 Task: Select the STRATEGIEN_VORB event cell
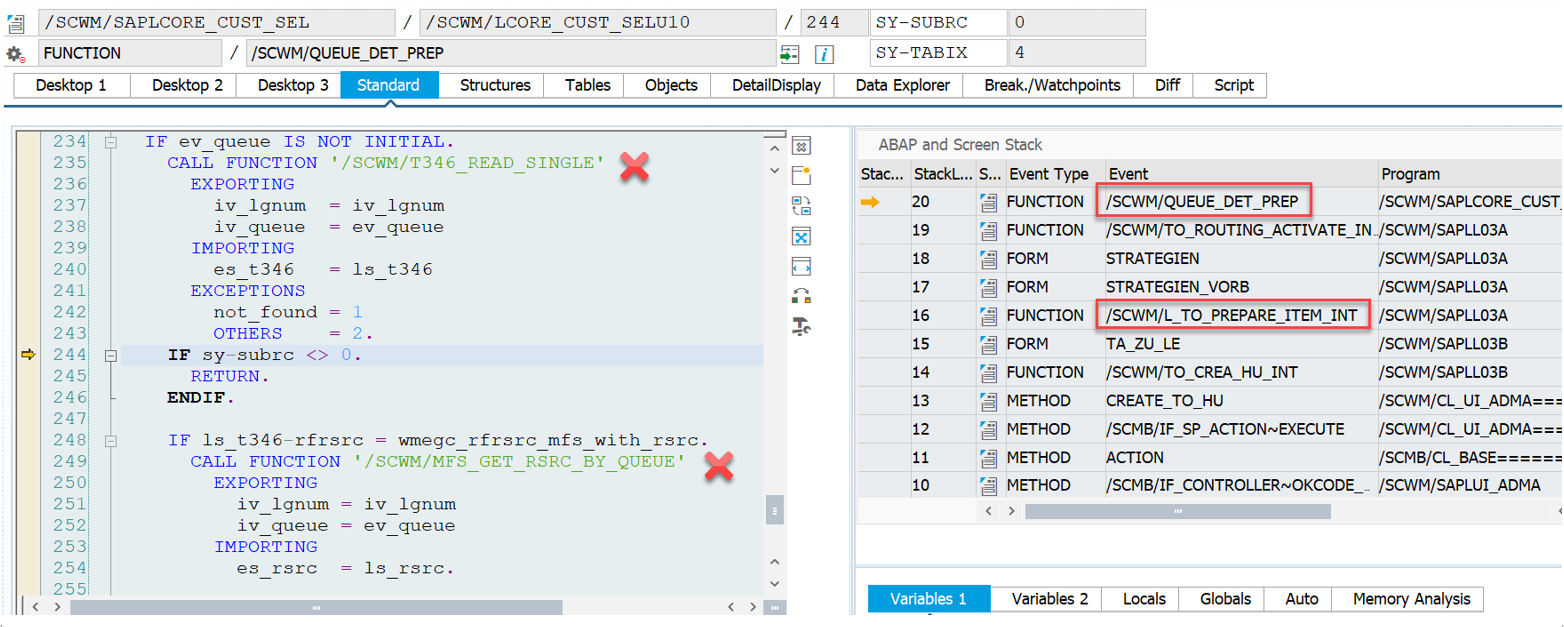(x=1241, y=287)
